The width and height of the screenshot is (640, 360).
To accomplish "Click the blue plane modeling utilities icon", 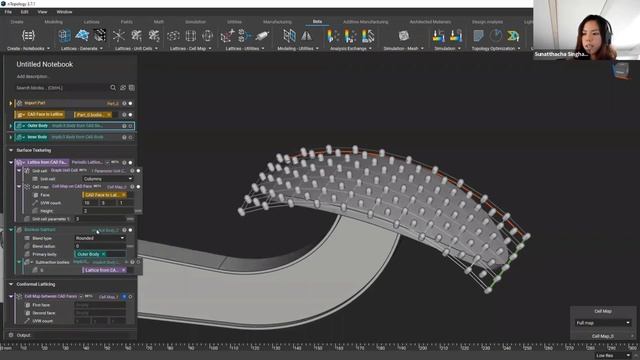I will click(289, 36).
